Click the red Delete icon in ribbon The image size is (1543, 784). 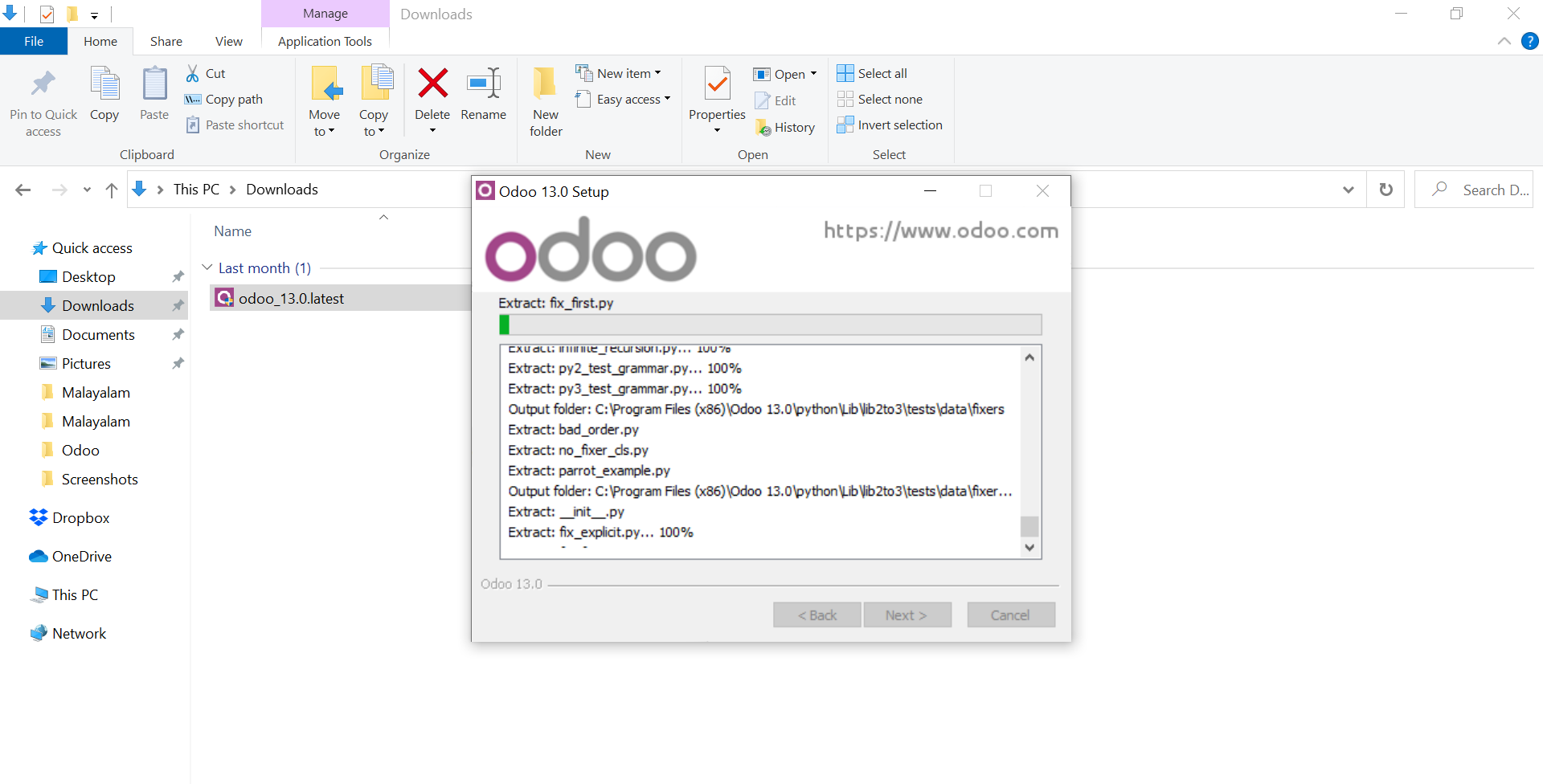click(432, 84)
